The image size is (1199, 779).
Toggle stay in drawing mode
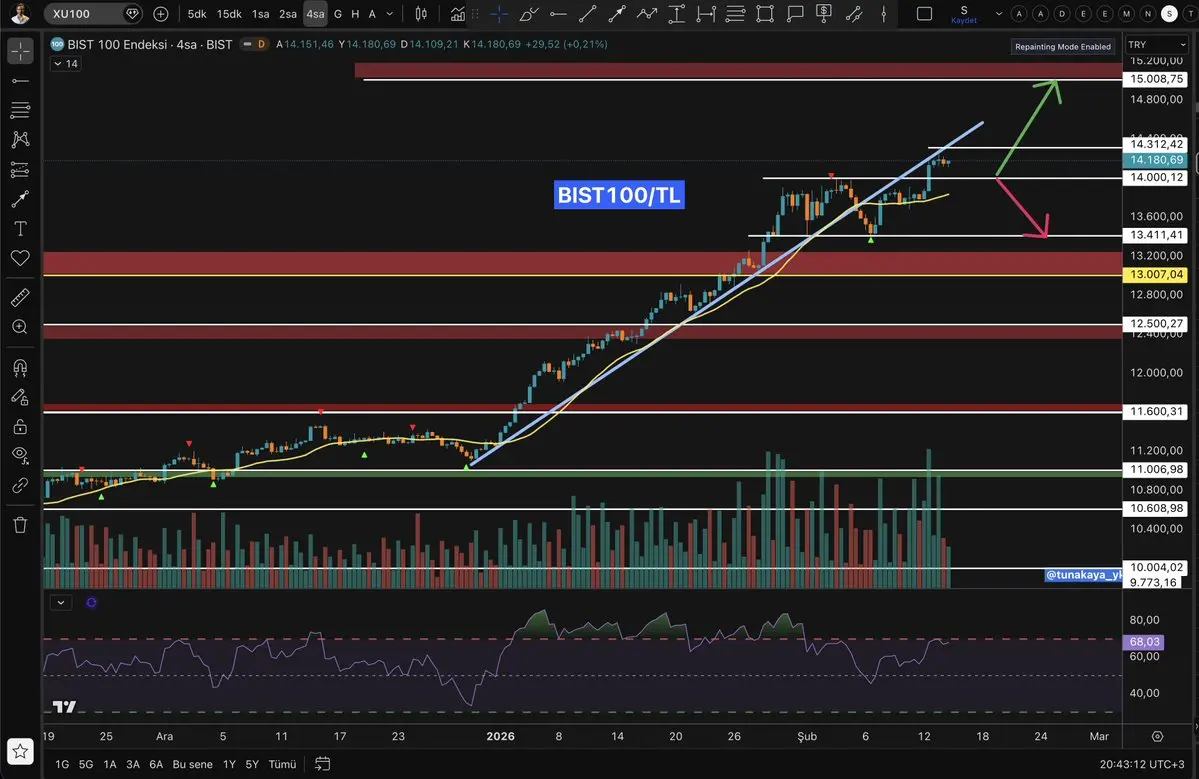pyautogui.click(x=21, y=397)
